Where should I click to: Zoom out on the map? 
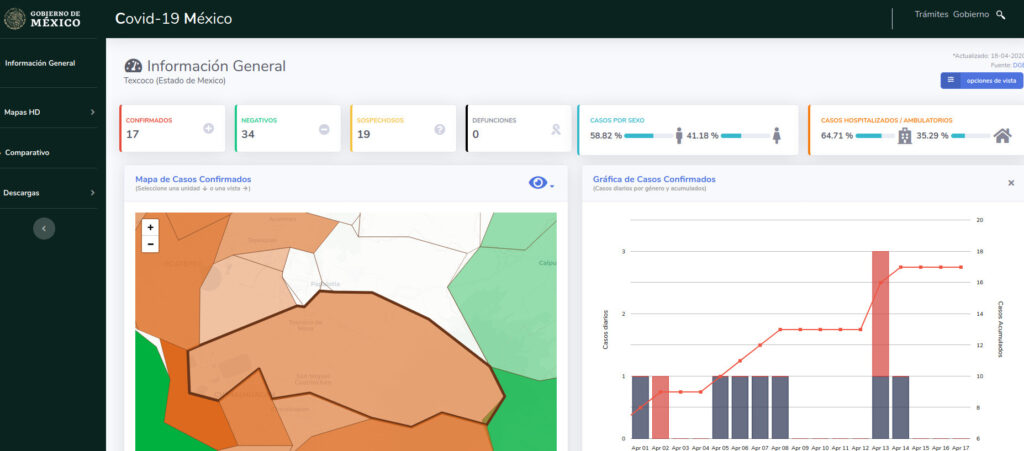(150, 244)
